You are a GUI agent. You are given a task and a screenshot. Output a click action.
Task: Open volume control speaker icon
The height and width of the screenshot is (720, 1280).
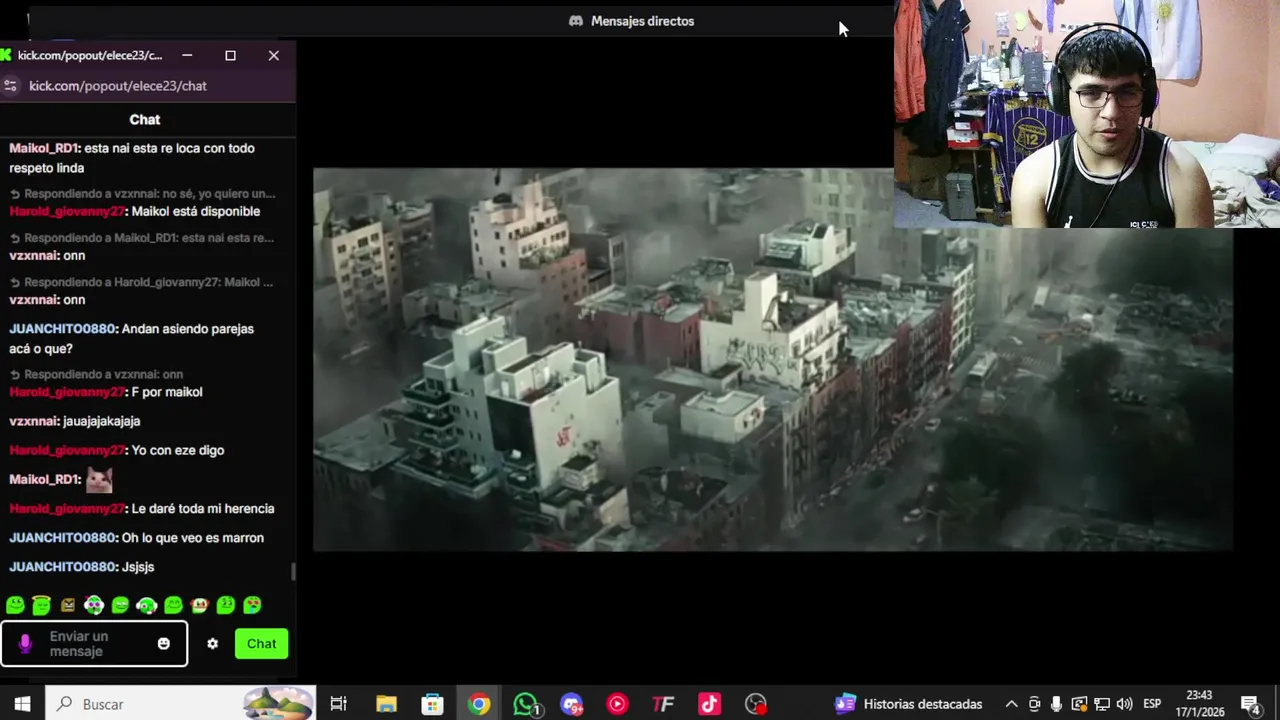tap(1124, 704)
